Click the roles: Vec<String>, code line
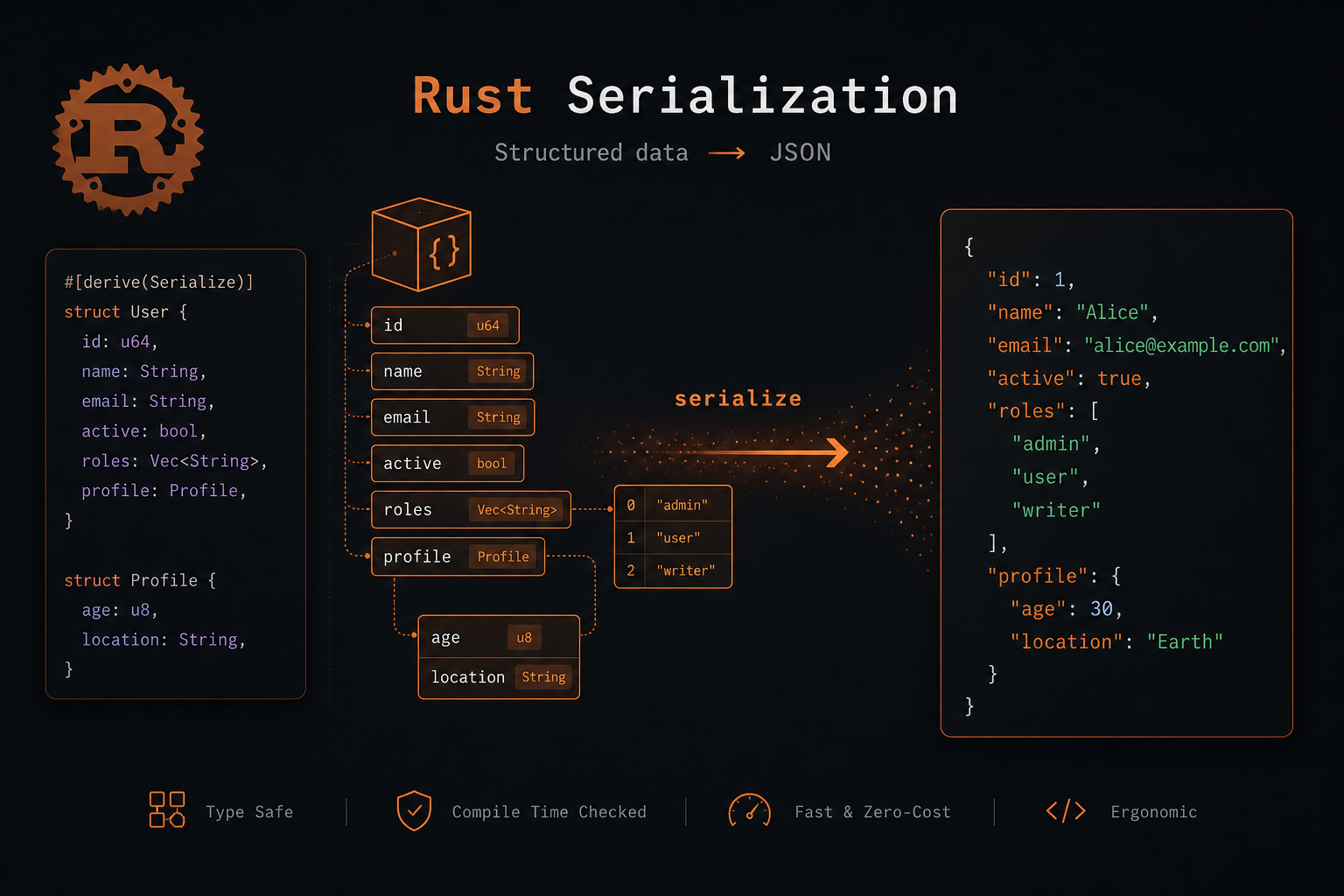1344x896 pixels. pyautogui.click(x=174, y=460)
